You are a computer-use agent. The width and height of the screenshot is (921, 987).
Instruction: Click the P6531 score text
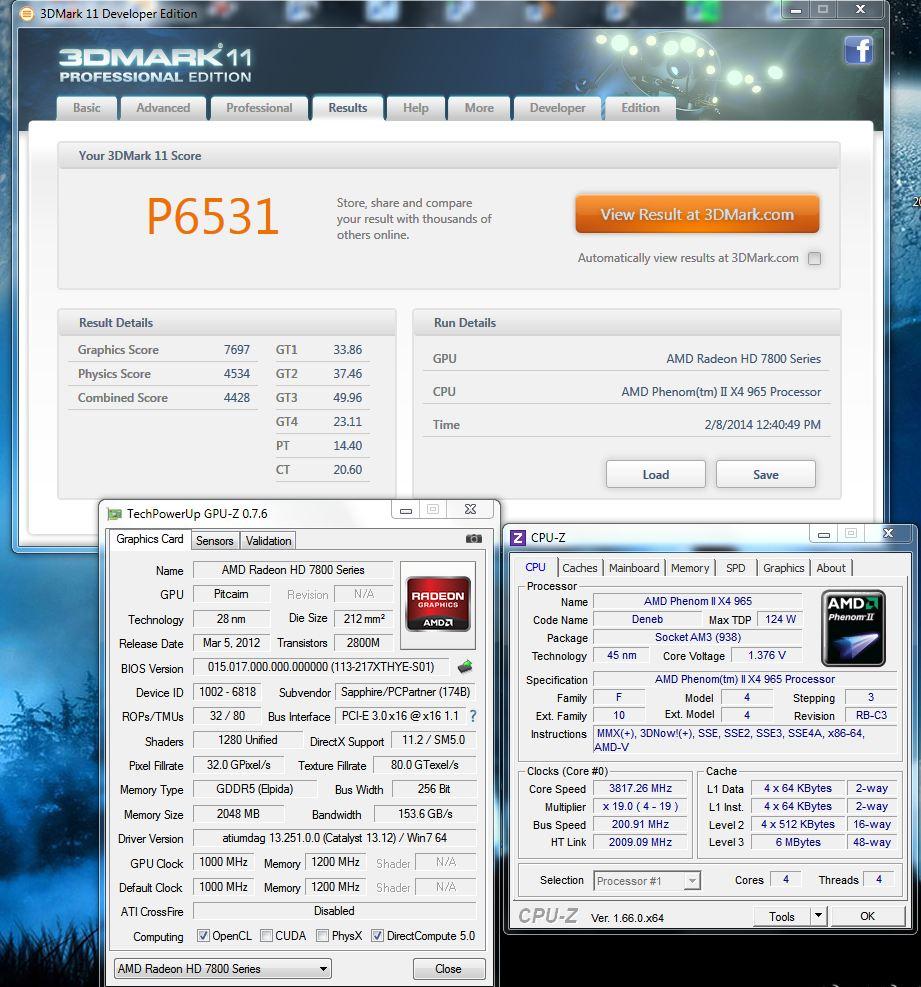tap(212, 217)
